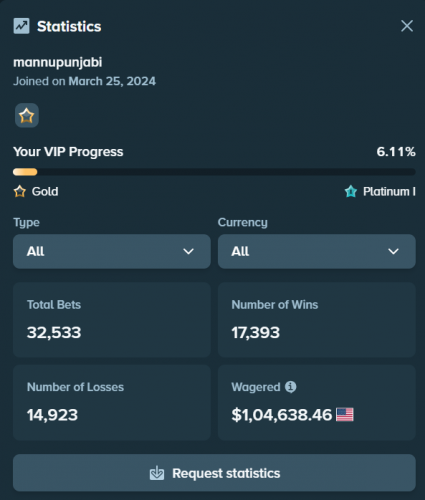Select the Number of Wins card
The width and height of the screenshot is (425, 500).
pyautogui.click(x=317, y=320)
